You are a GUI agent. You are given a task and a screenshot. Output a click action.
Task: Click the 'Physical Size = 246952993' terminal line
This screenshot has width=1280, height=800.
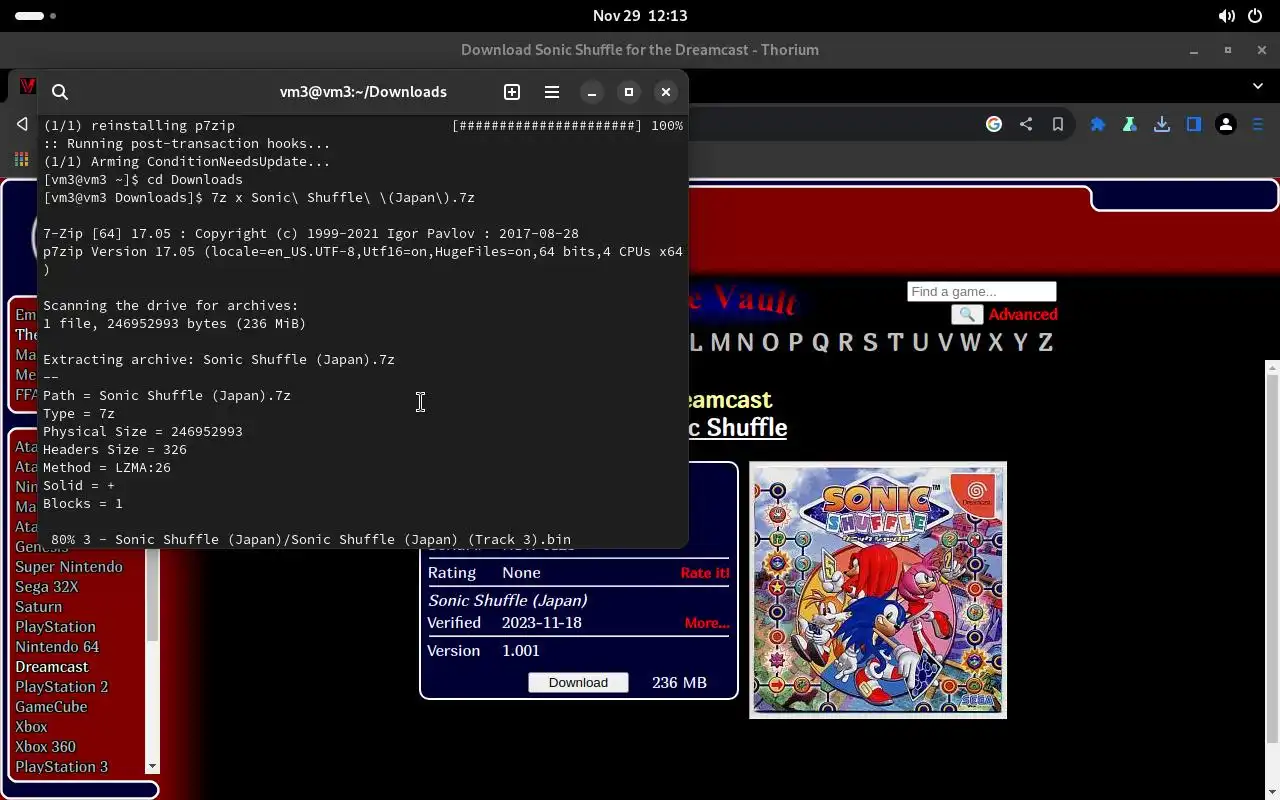(x=143, y=432)
